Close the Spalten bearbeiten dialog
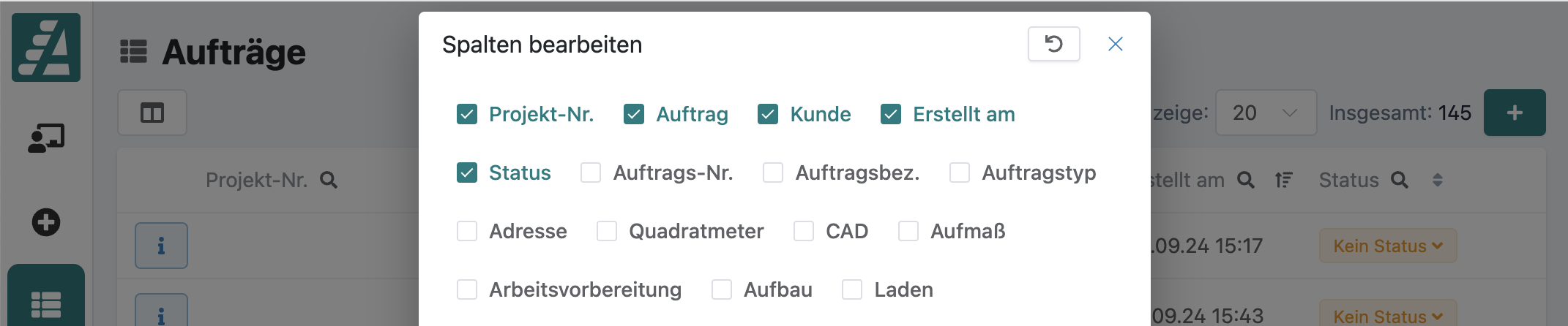This screenshot has height=326, width=1568. coord(1115,45)
